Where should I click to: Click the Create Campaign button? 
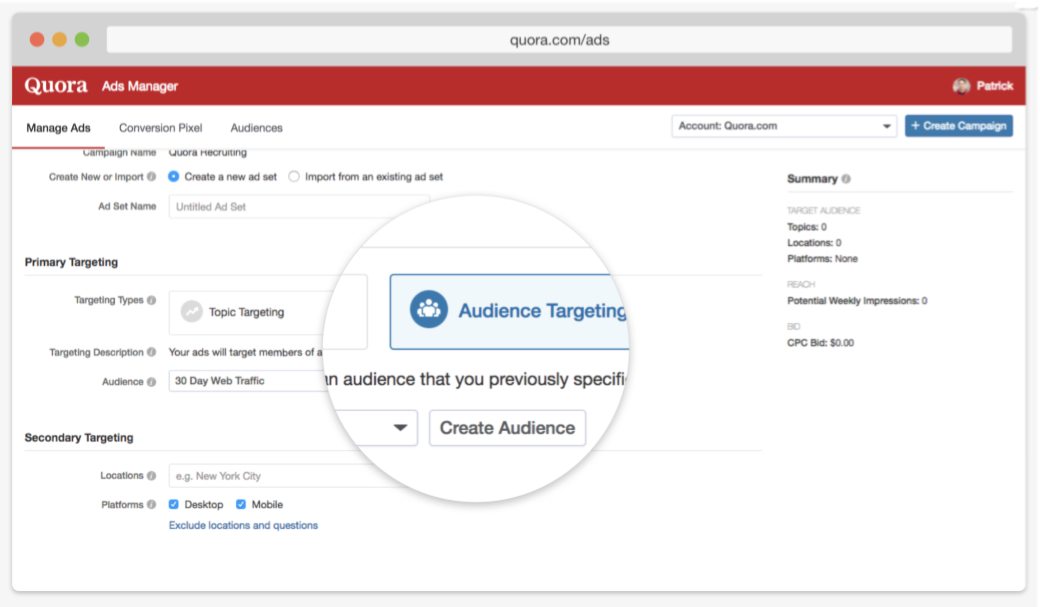click(959, 127)
